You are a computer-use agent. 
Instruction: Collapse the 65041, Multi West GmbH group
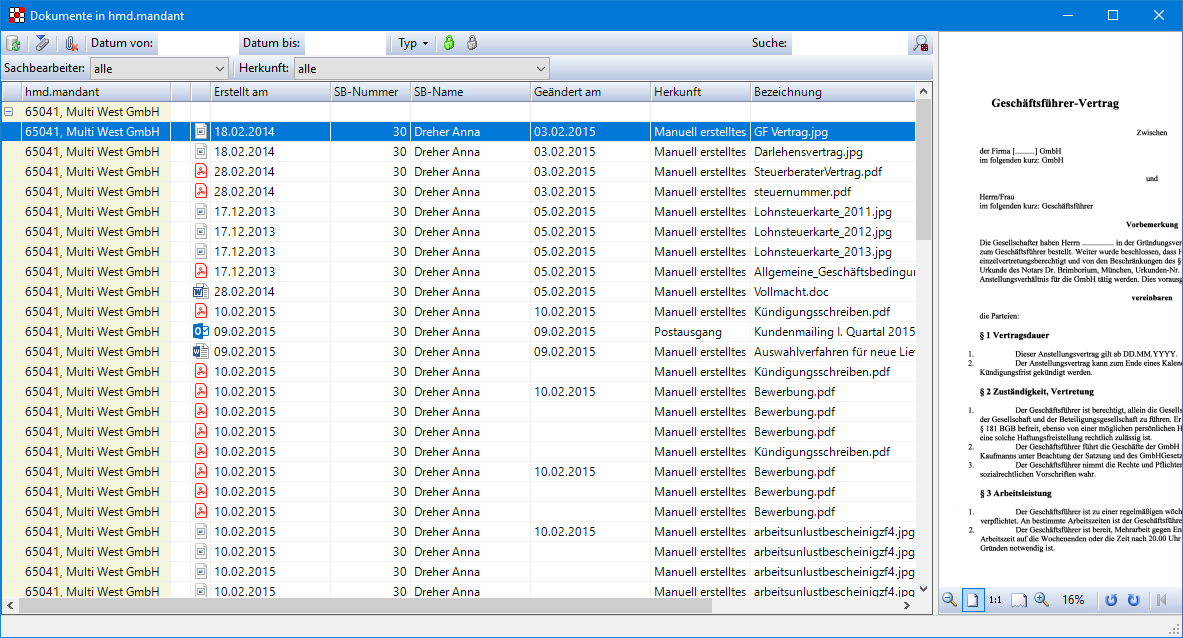(9, 112)
